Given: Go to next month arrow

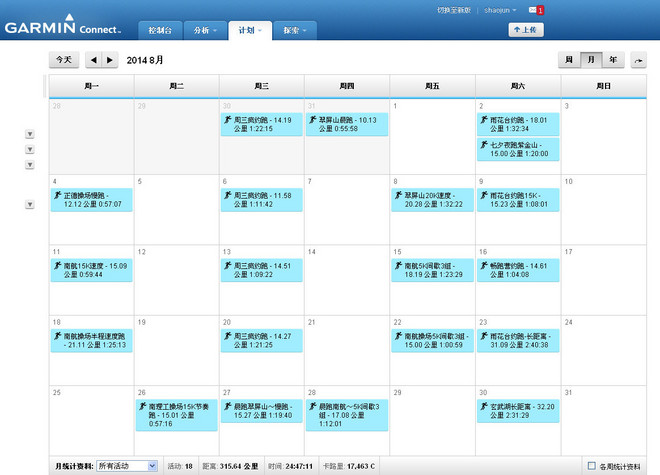Looking at the screenshot, I should (x=110, y=60).
